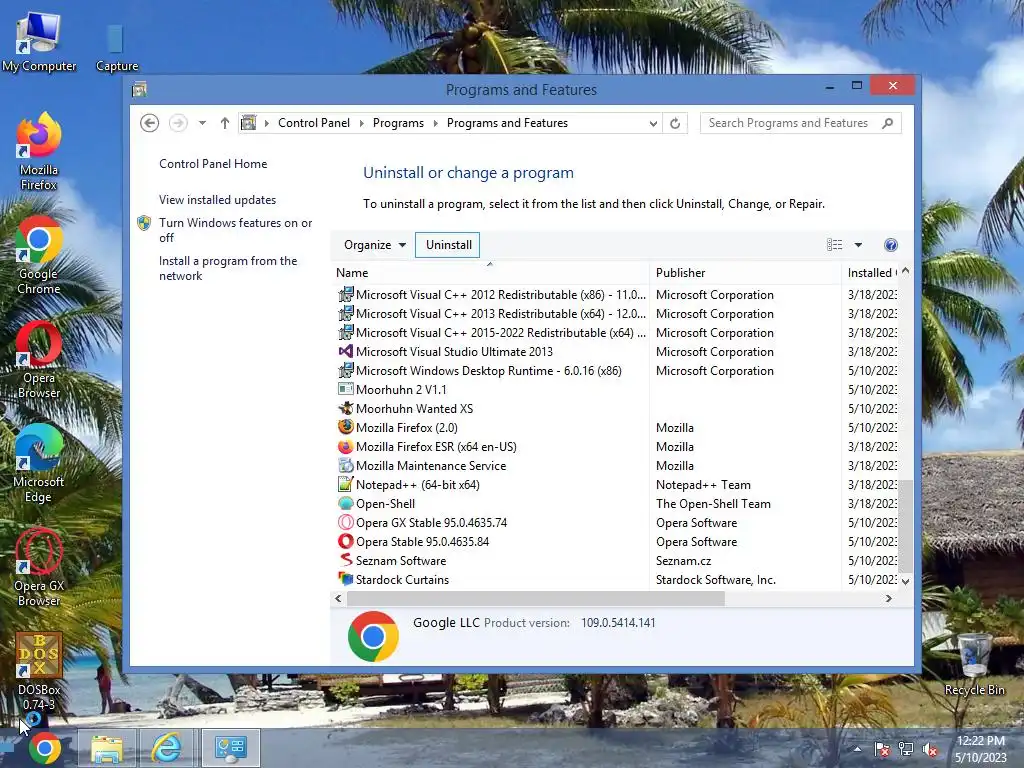Image resolution: width=1024 pixels, height=768 pixels.
Task: Open Mozilla Firefox desktop shortcut
Action: coord(39,152)
